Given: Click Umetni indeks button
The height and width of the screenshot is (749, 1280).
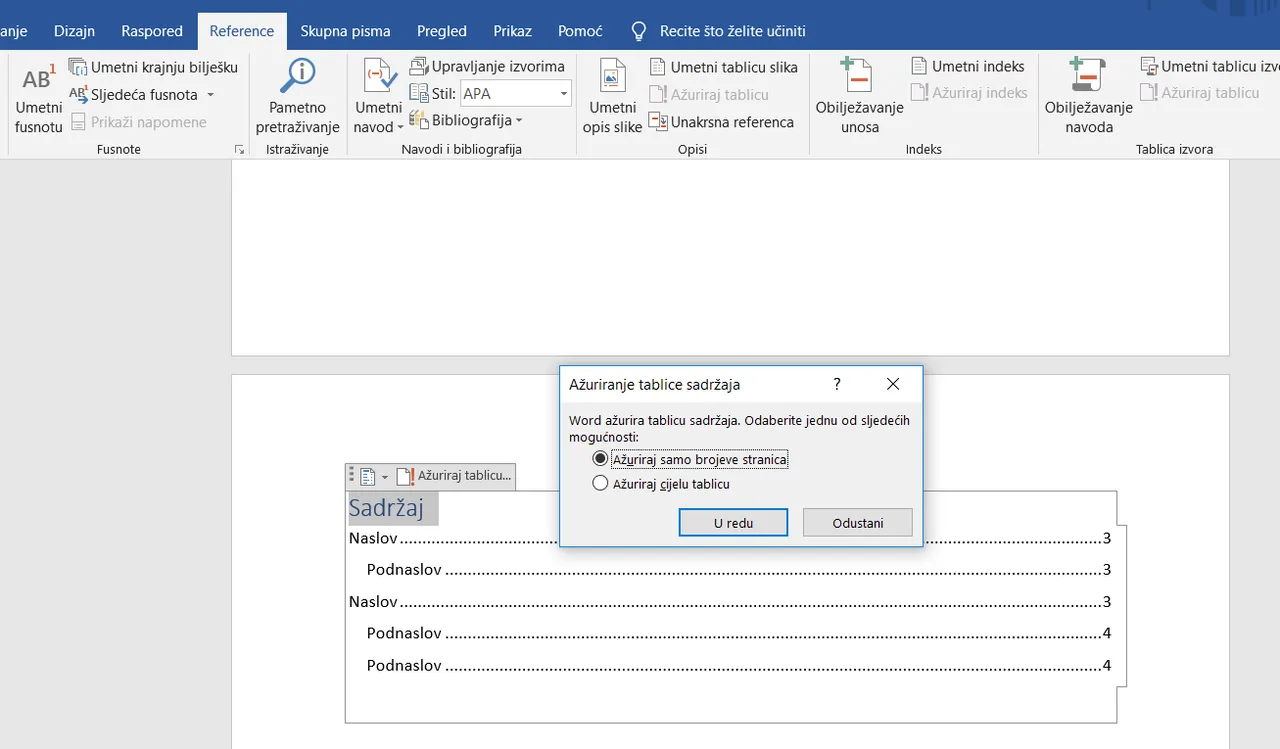Looking at the screenshot, I should 968,66.
